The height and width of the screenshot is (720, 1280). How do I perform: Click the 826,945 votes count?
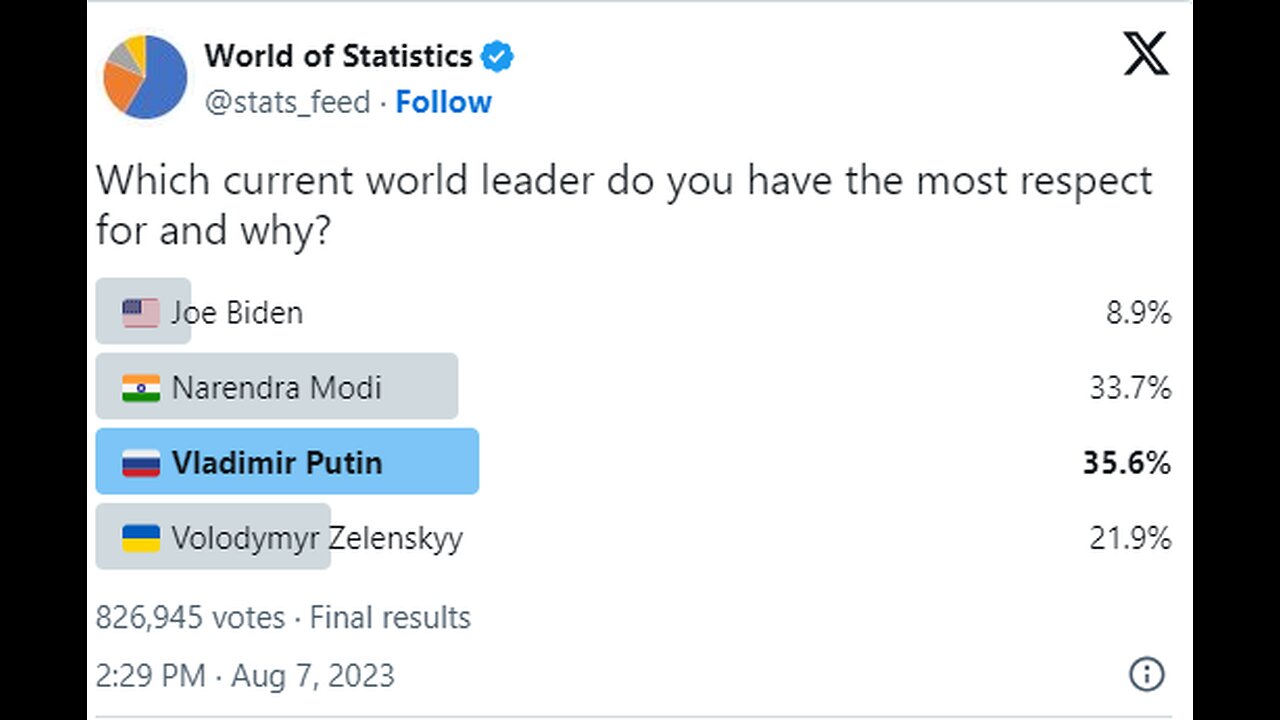pos(190,617)
